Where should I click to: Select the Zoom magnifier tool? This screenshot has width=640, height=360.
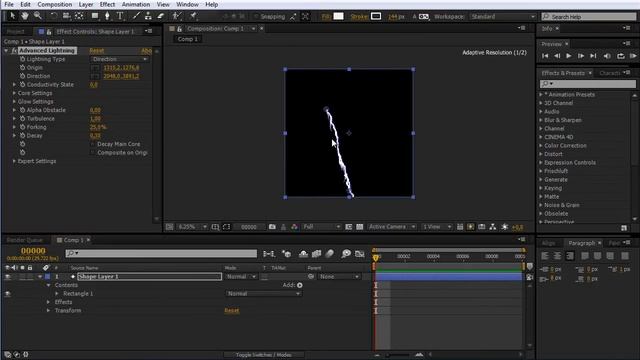[38, 16]
